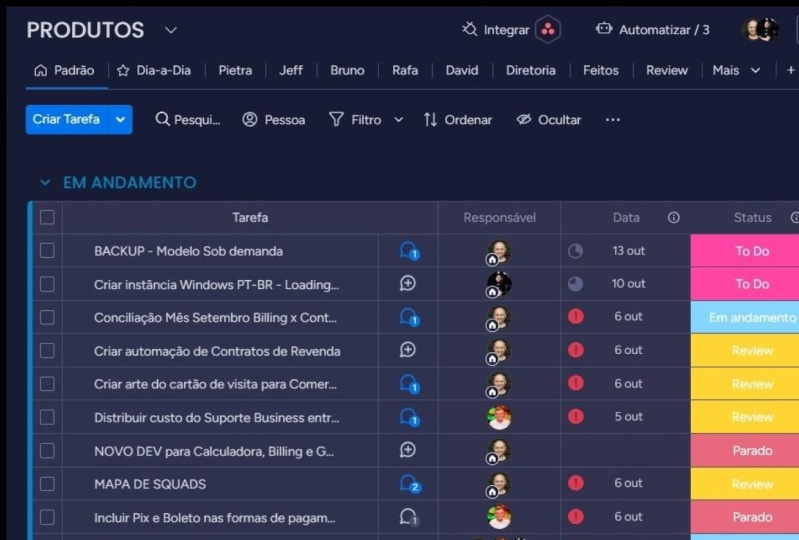This screenshot has width=799, height=540.
Task: Switch to the Bruno tab
Action: coord(347,70)
